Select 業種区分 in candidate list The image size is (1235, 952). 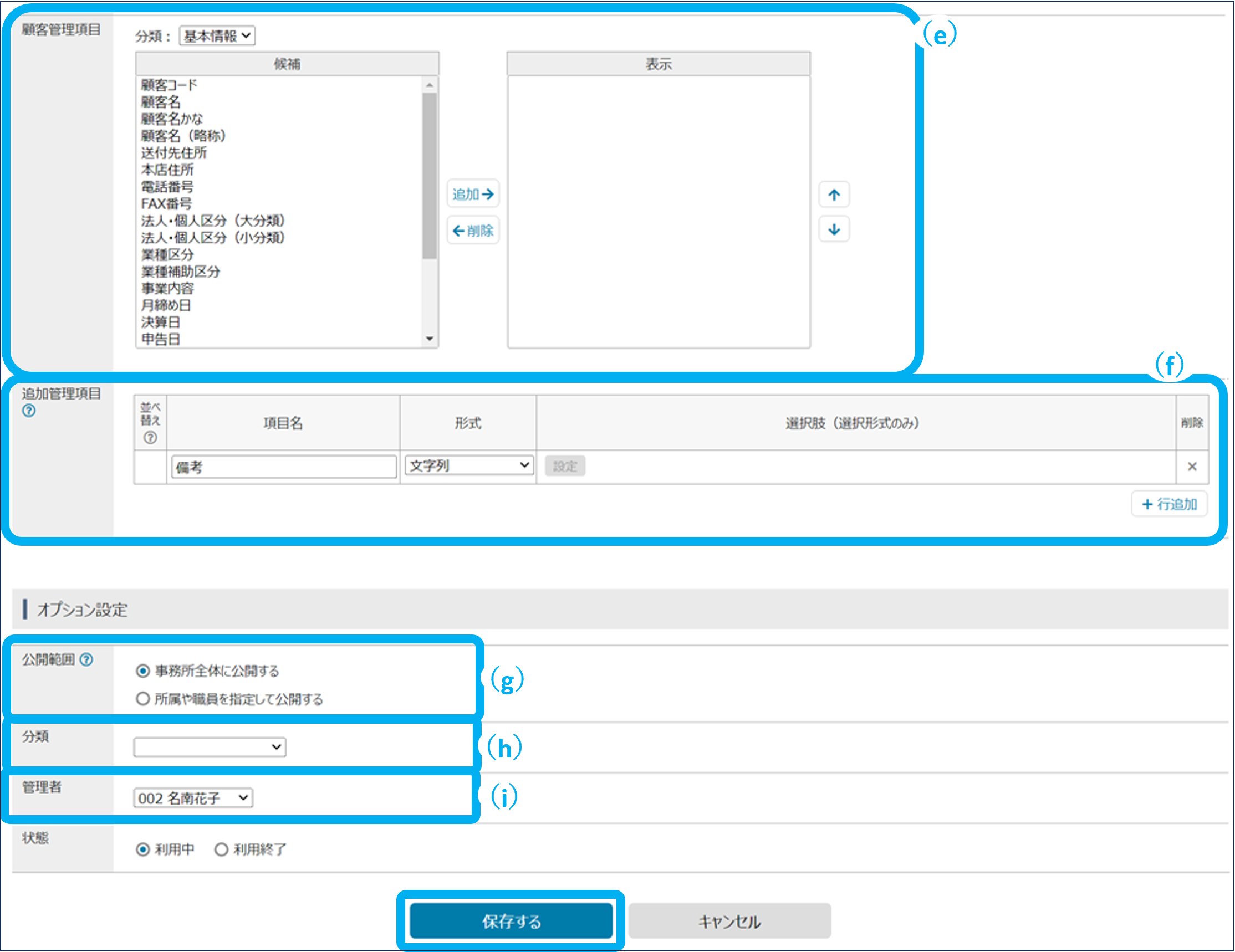click(x=167, y=255)
